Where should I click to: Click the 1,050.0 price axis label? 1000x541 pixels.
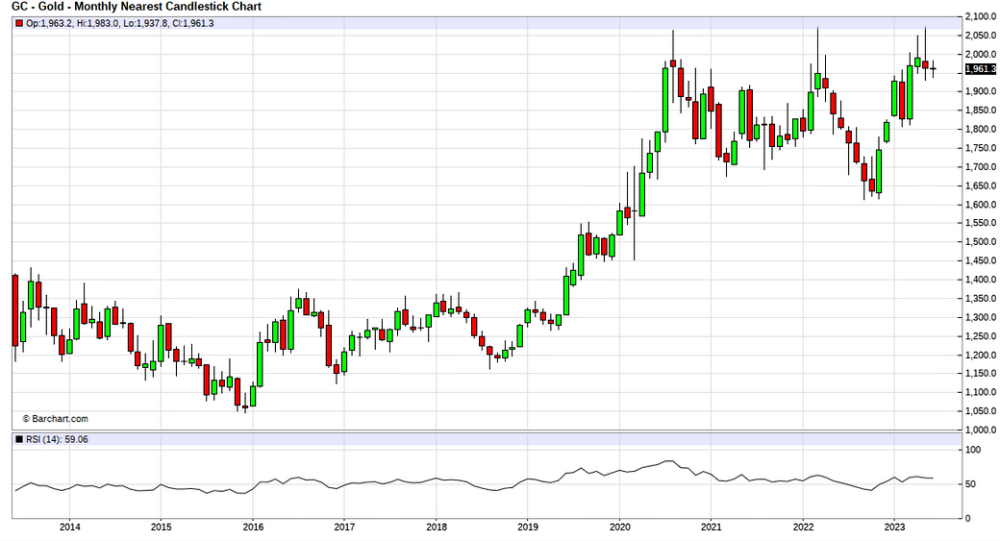tap(980, 411)
